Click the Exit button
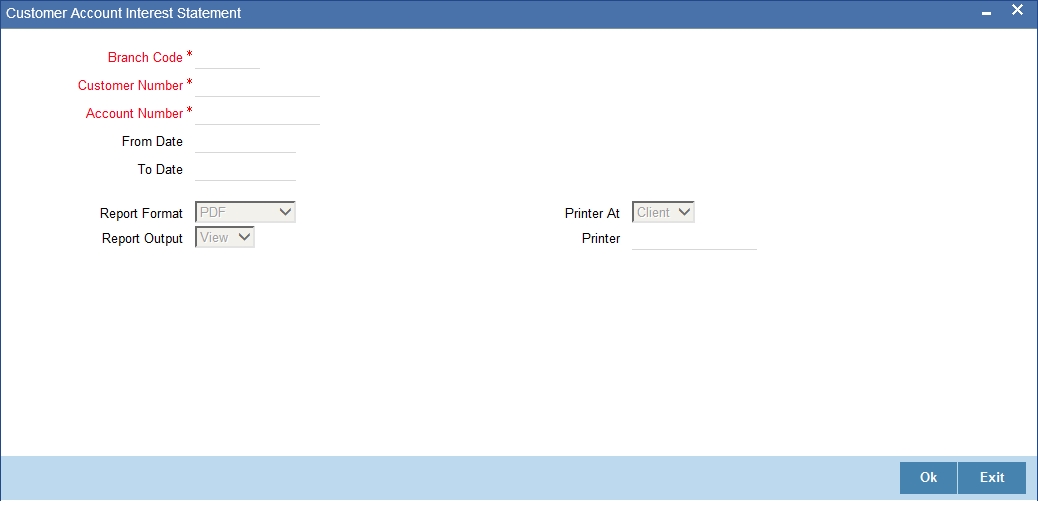1038x508 pixels. [x=992, y=478]
